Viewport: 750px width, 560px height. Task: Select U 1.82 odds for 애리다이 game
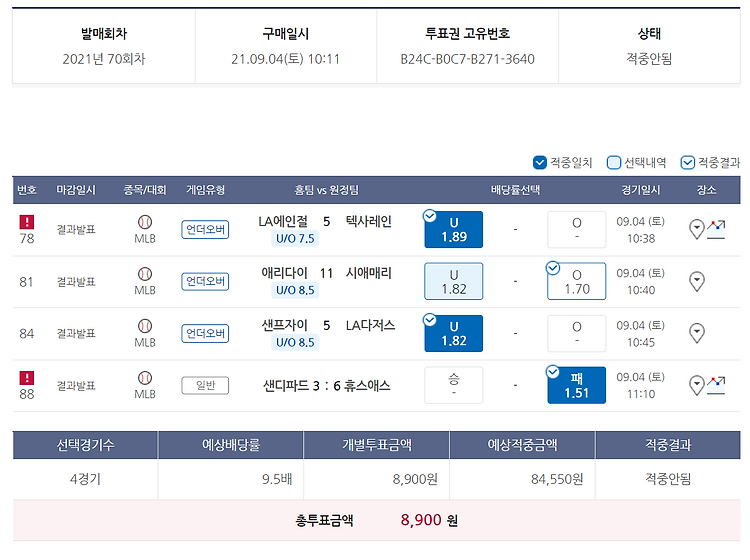click(x=453, y=281)
